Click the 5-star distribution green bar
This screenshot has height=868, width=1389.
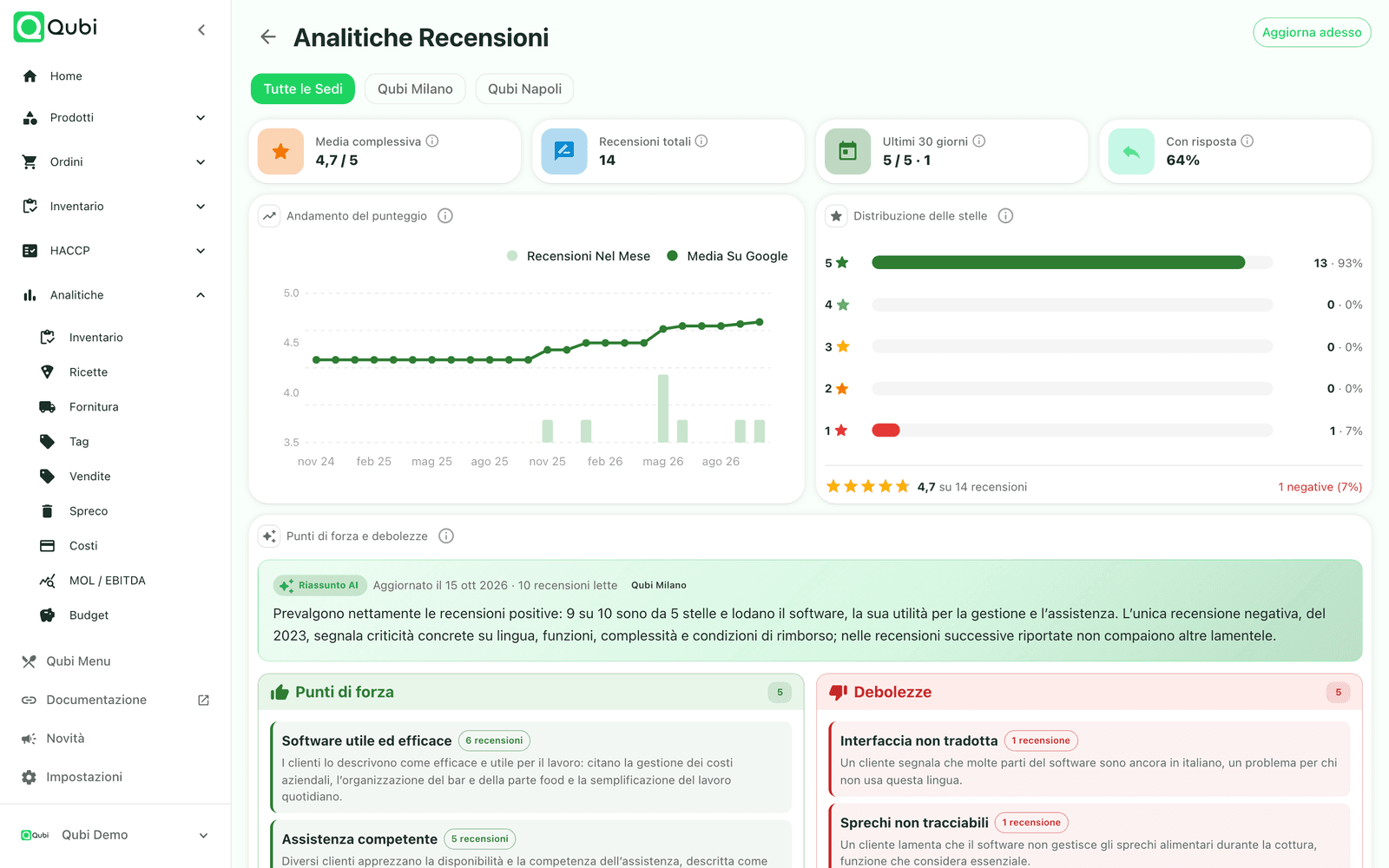[1058, 262]
